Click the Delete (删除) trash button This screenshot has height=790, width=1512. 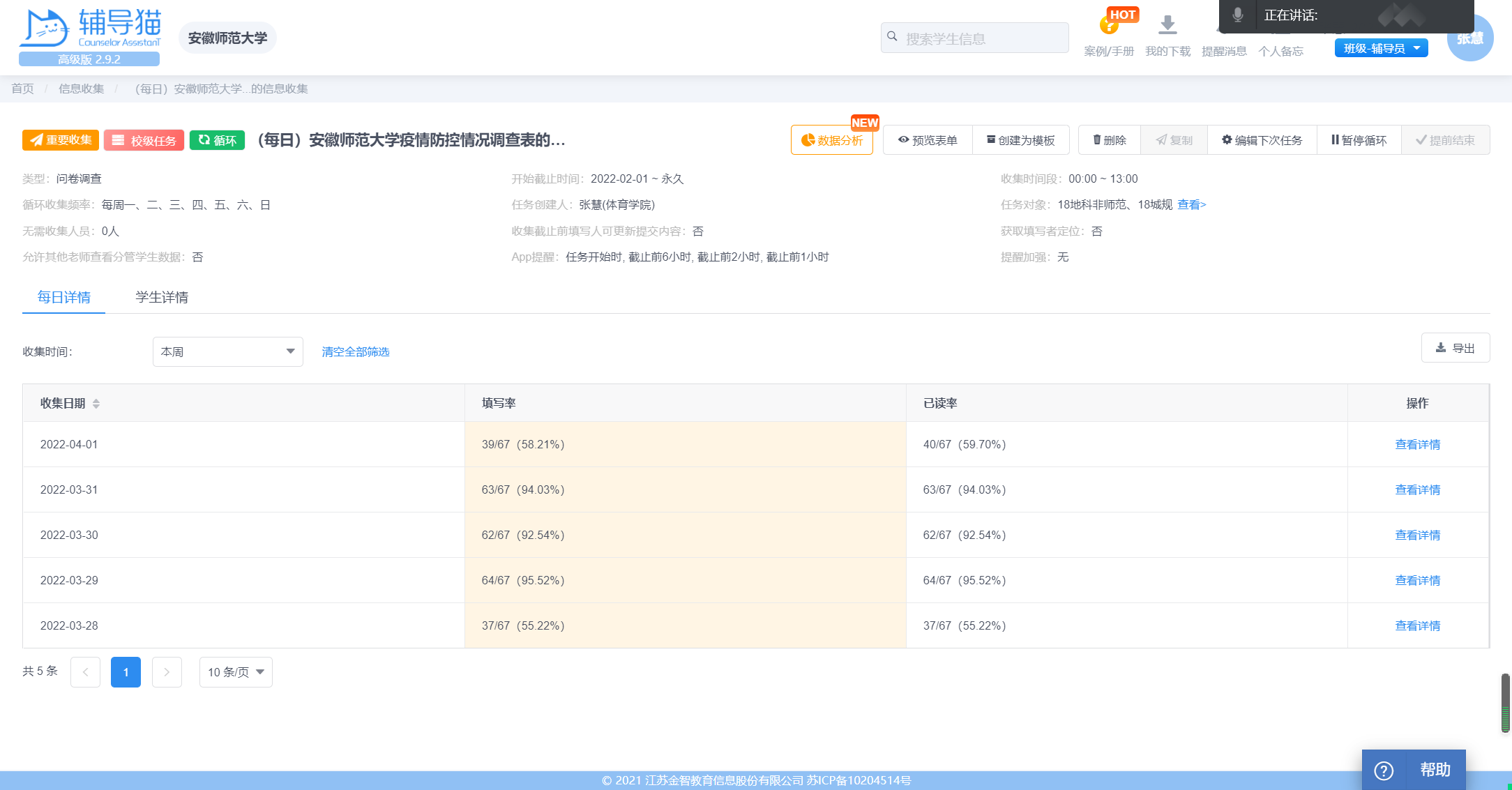click(x=1109, y=140)
